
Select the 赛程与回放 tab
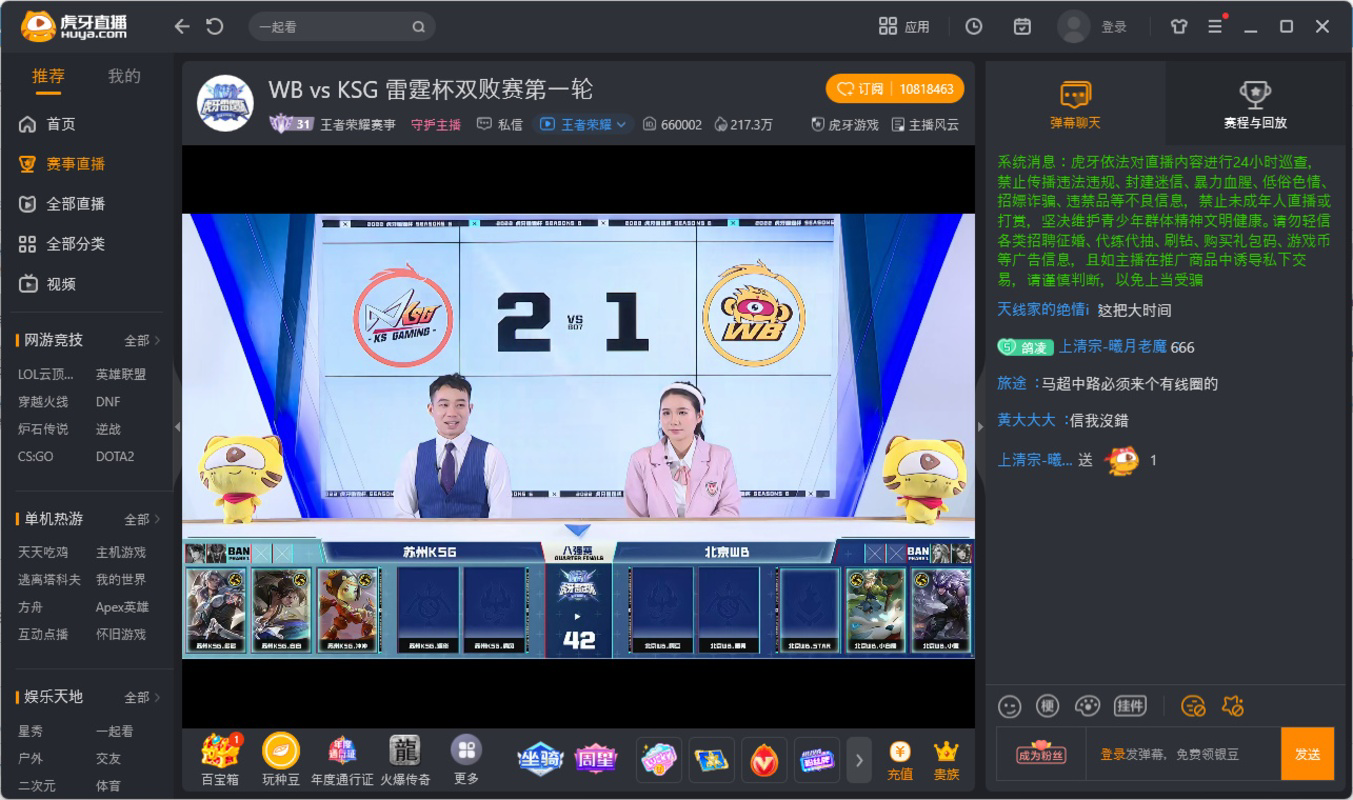(1255, 105)
